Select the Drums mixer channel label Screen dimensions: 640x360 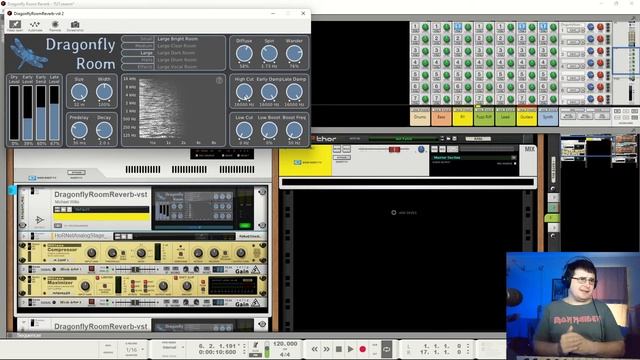[420, 117]
